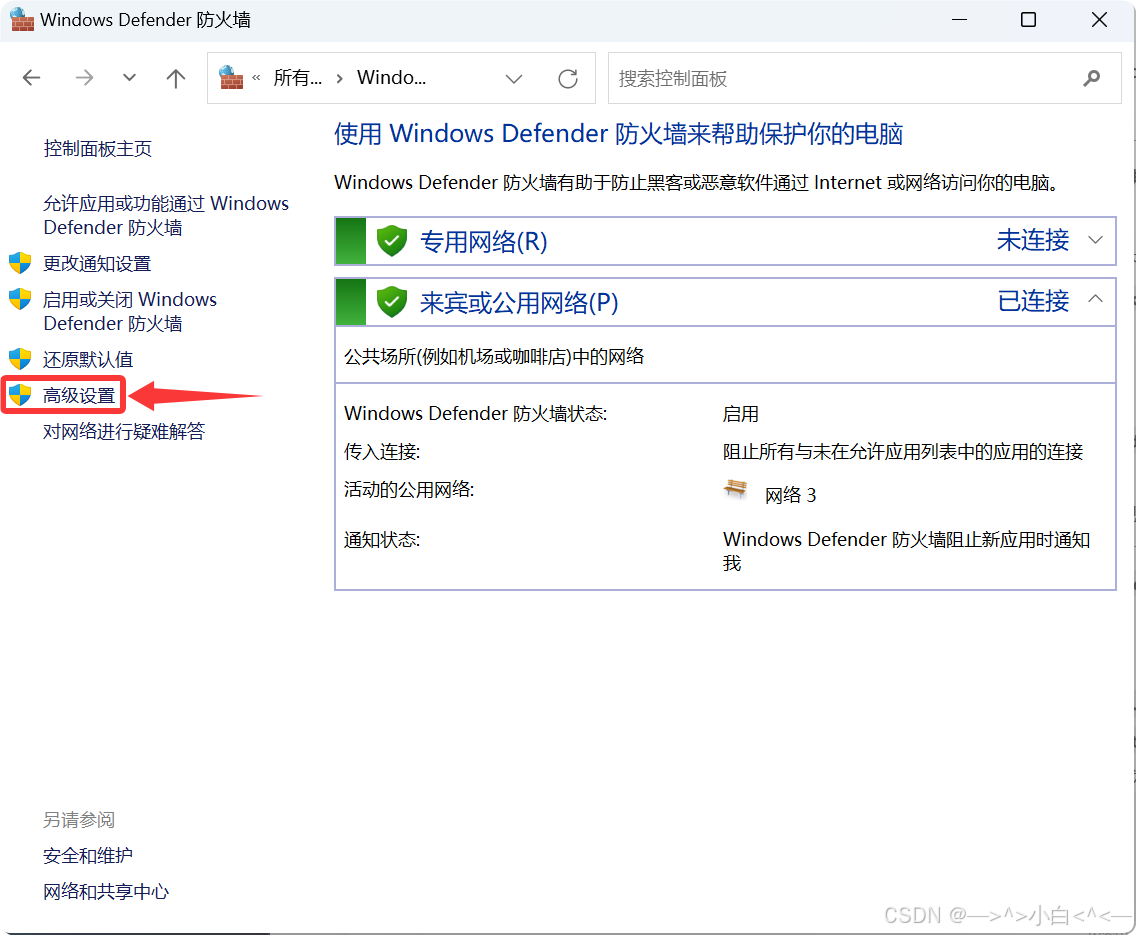This screenshot has width=1136, height=935.
Task: Click 公共场所(例如机场或咖啡店)中的网络 description
Action: pyautogui.click(x=494, y=356)
